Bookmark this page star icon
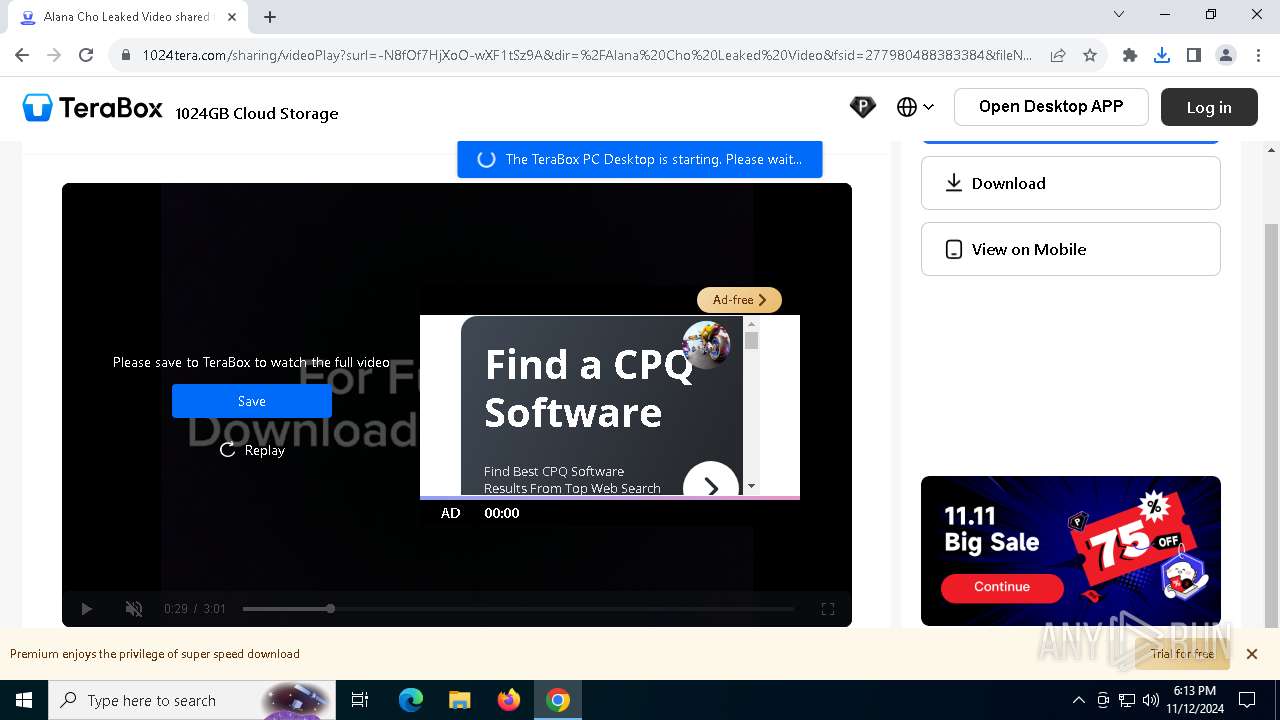This screenshot has width=1280, height=720. click(x=1090, y=55)
